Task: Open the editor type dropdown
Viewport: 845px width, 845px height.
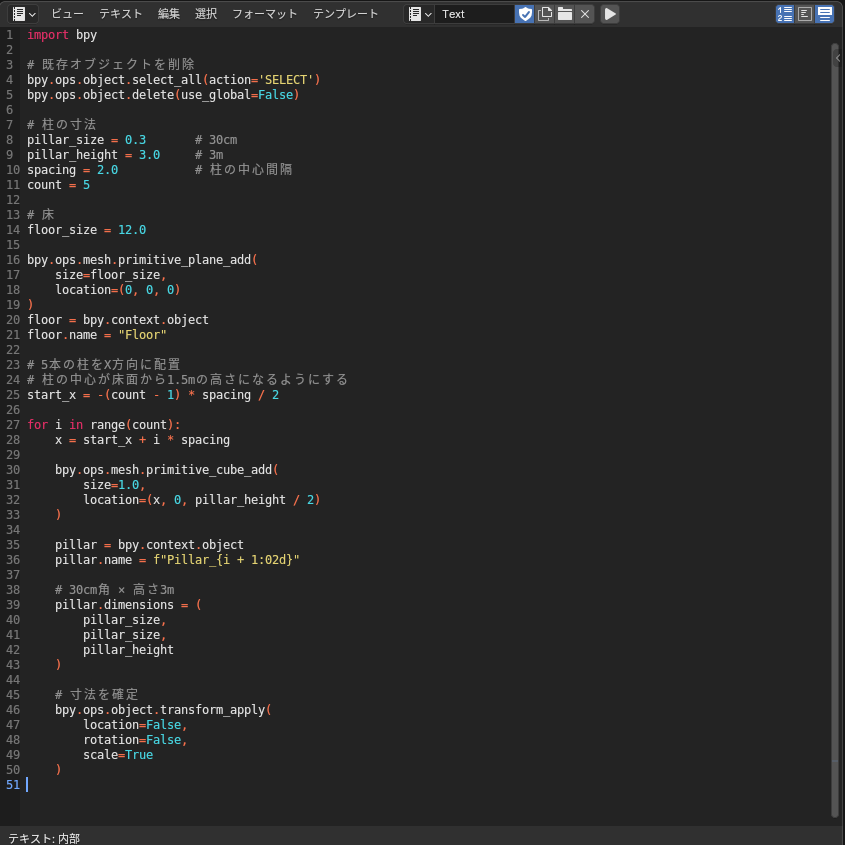Action: 23,14
